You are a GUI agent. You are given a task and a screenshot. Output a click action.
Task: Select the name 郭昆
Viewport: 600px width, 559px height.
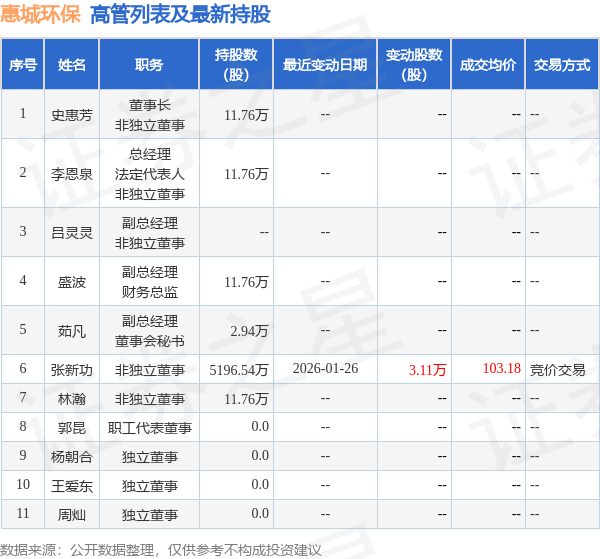[x=72, y=428]
